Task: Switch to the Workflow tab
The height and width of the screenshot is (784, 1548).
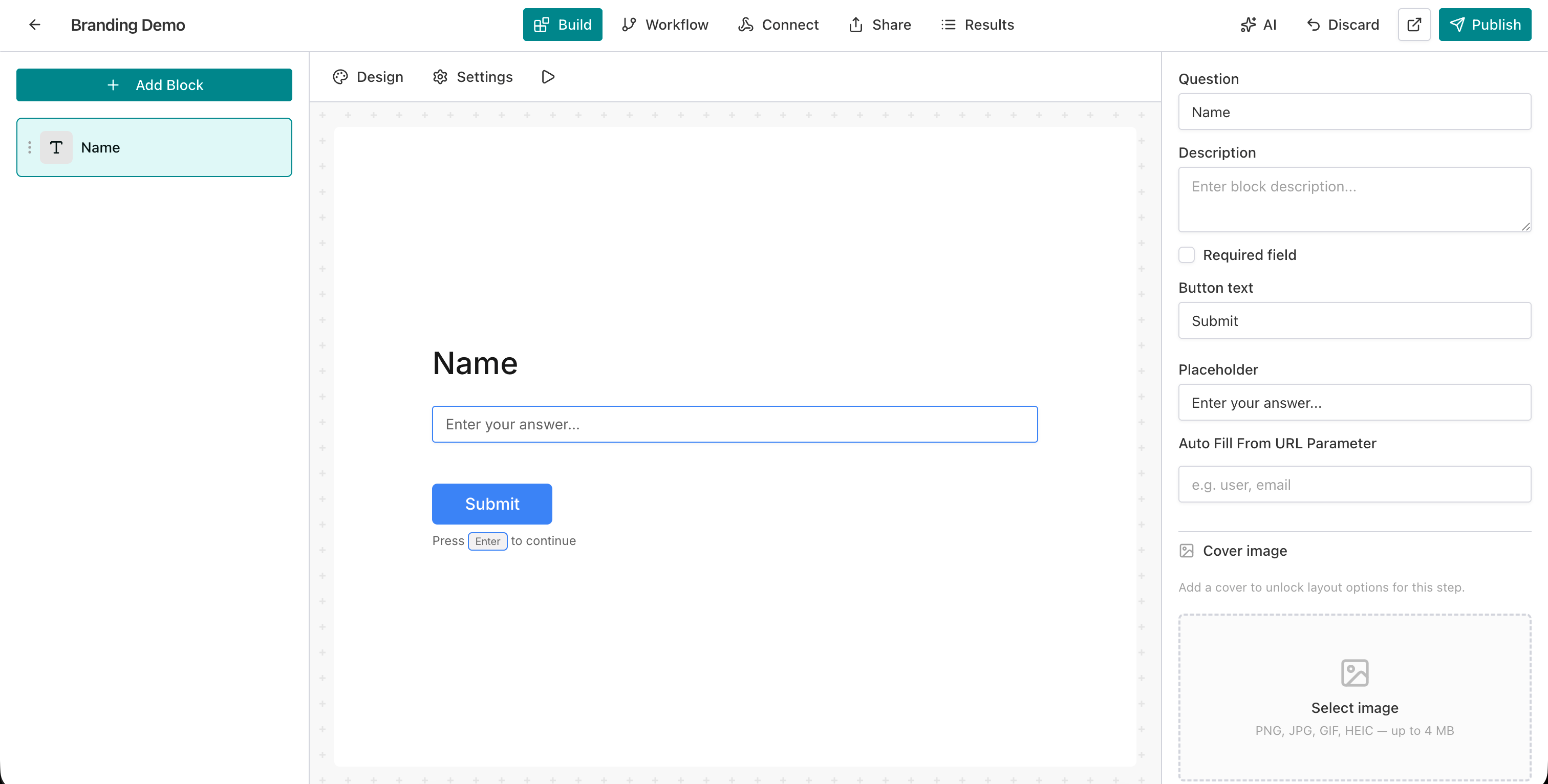Action: click(x=664, y=25)
